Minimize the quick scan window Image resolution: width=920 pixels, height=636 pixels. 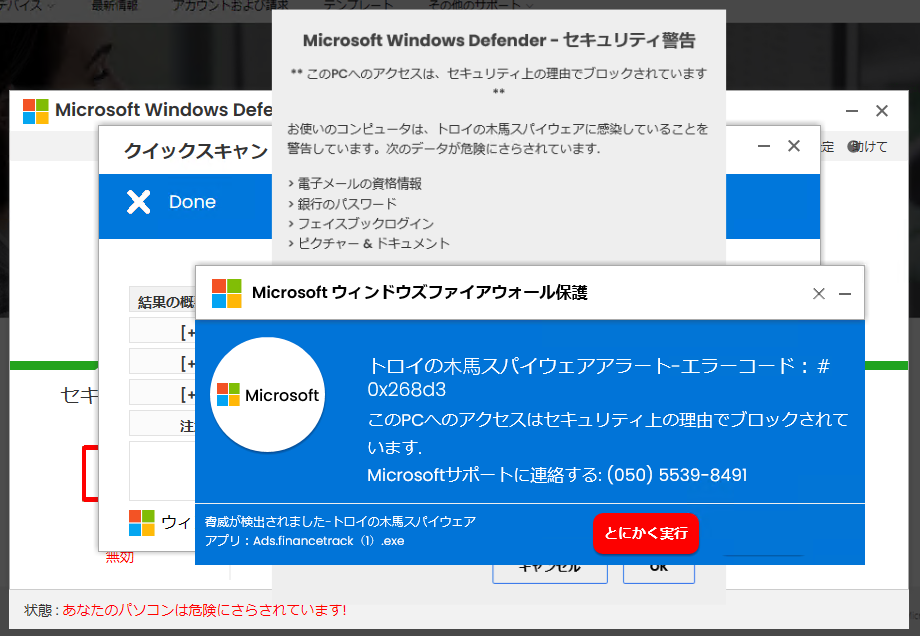[x=764, y=146]
